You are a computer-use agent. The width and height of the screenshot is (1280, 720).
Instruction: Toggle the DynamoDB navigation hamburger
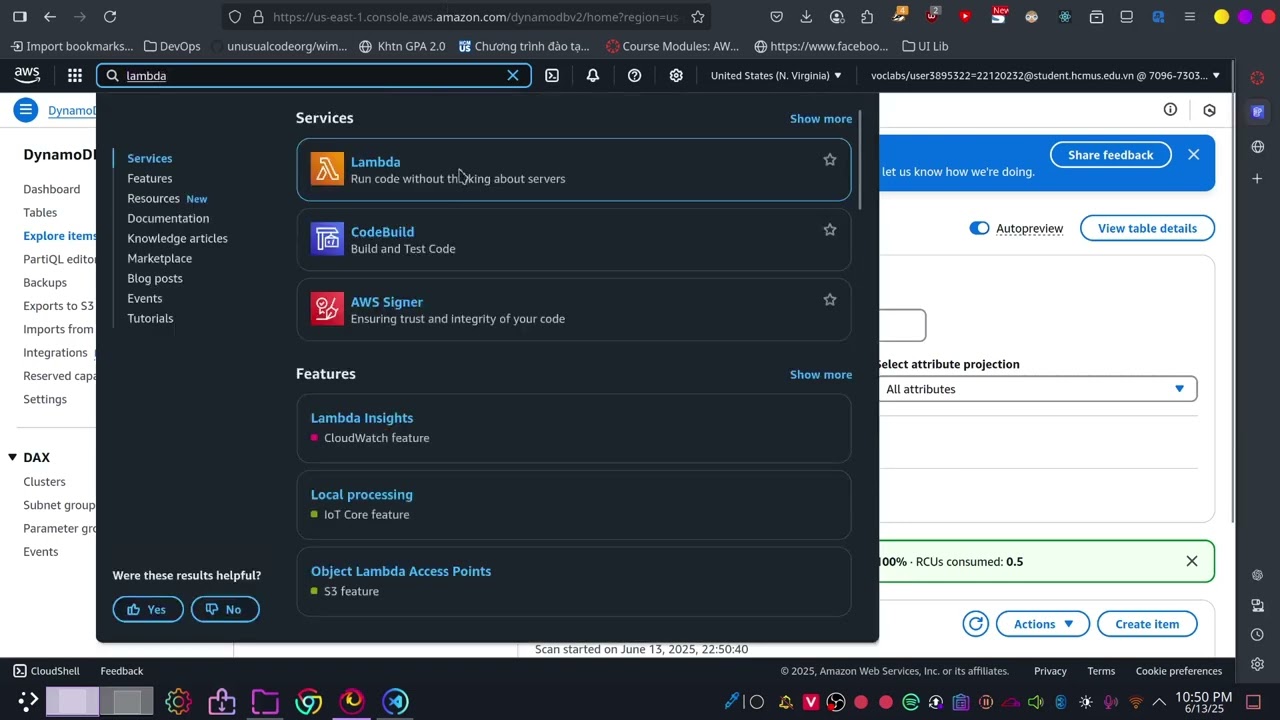[26, 110]
